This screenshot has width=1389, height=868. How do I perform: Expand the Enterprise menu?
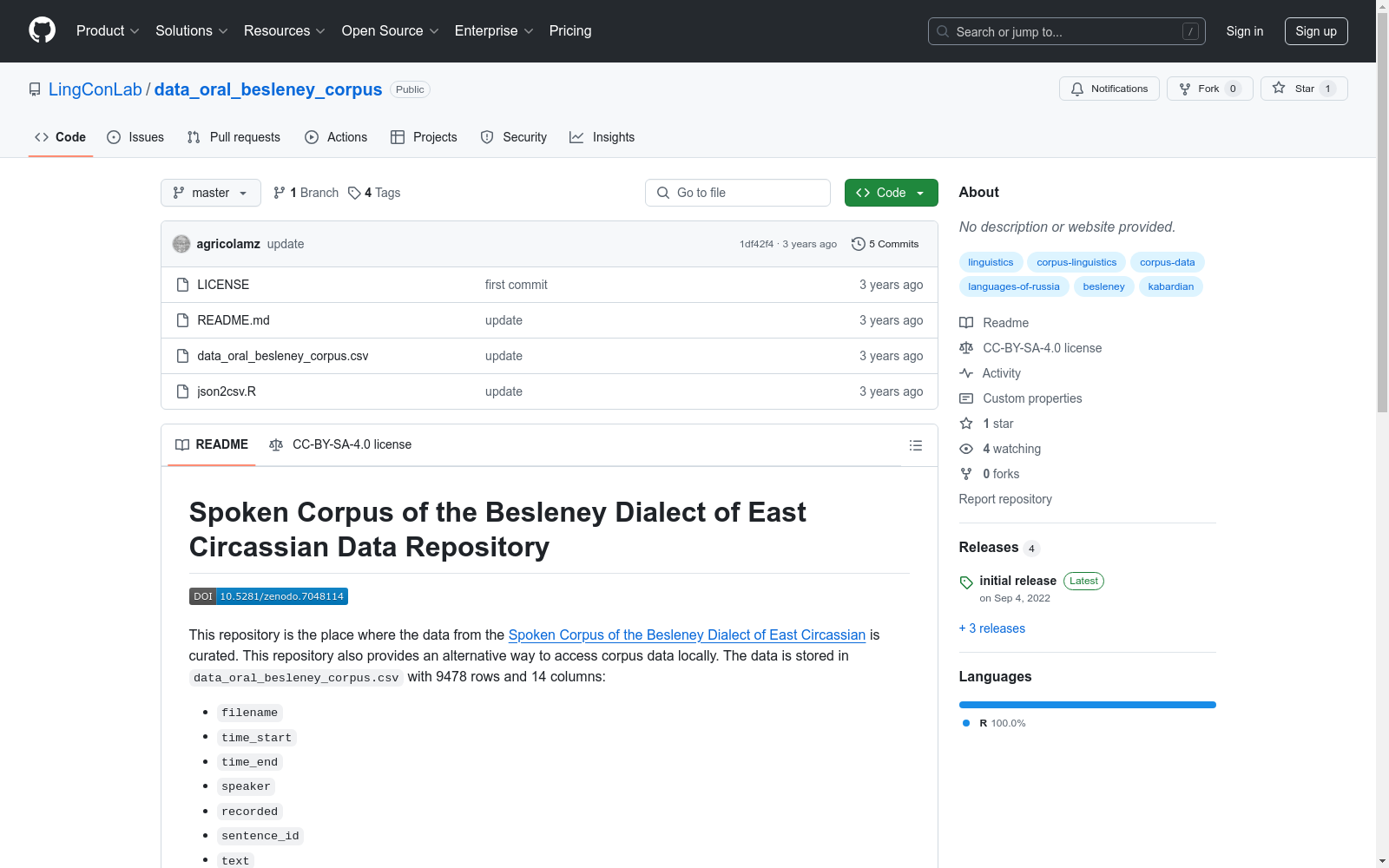click(x=494, y=31)
